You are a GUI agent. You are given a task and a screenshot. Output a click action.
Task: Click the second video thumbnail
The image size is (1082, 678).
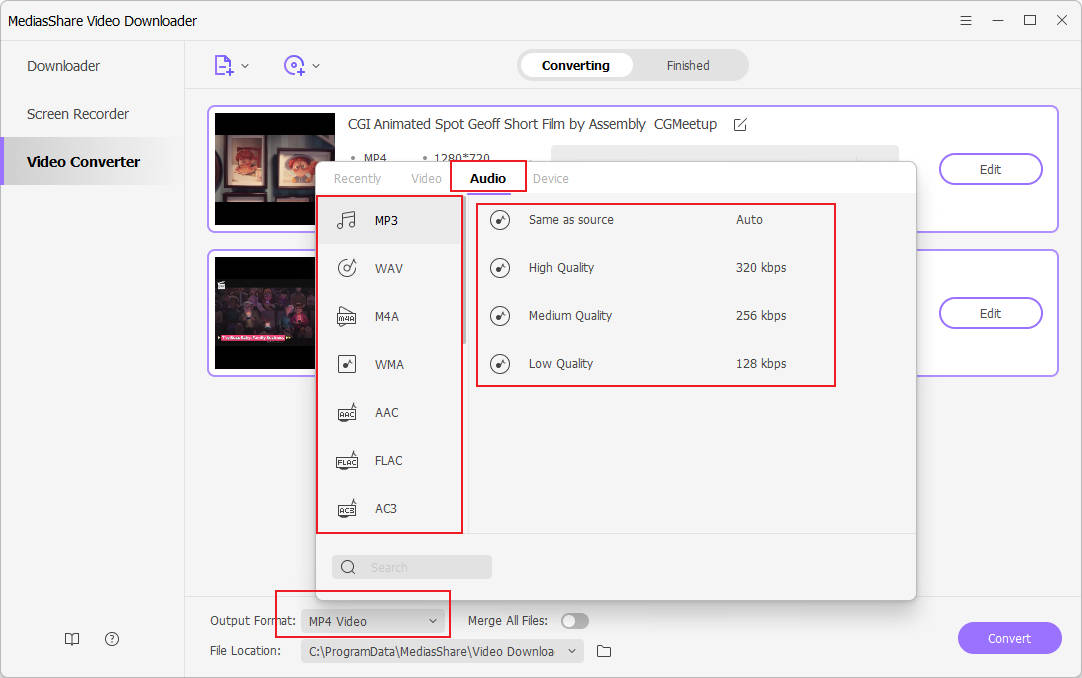(x=266, y=313)
